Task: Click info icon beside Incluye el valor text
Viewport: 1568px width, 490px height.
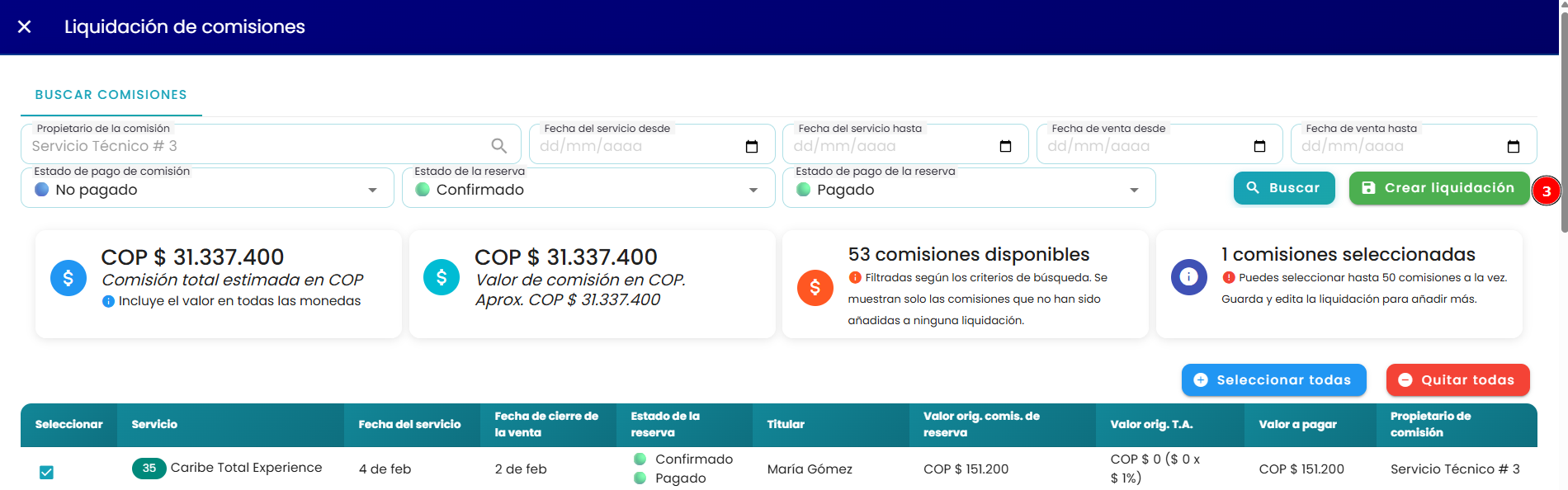Action: tap(108, 302)
